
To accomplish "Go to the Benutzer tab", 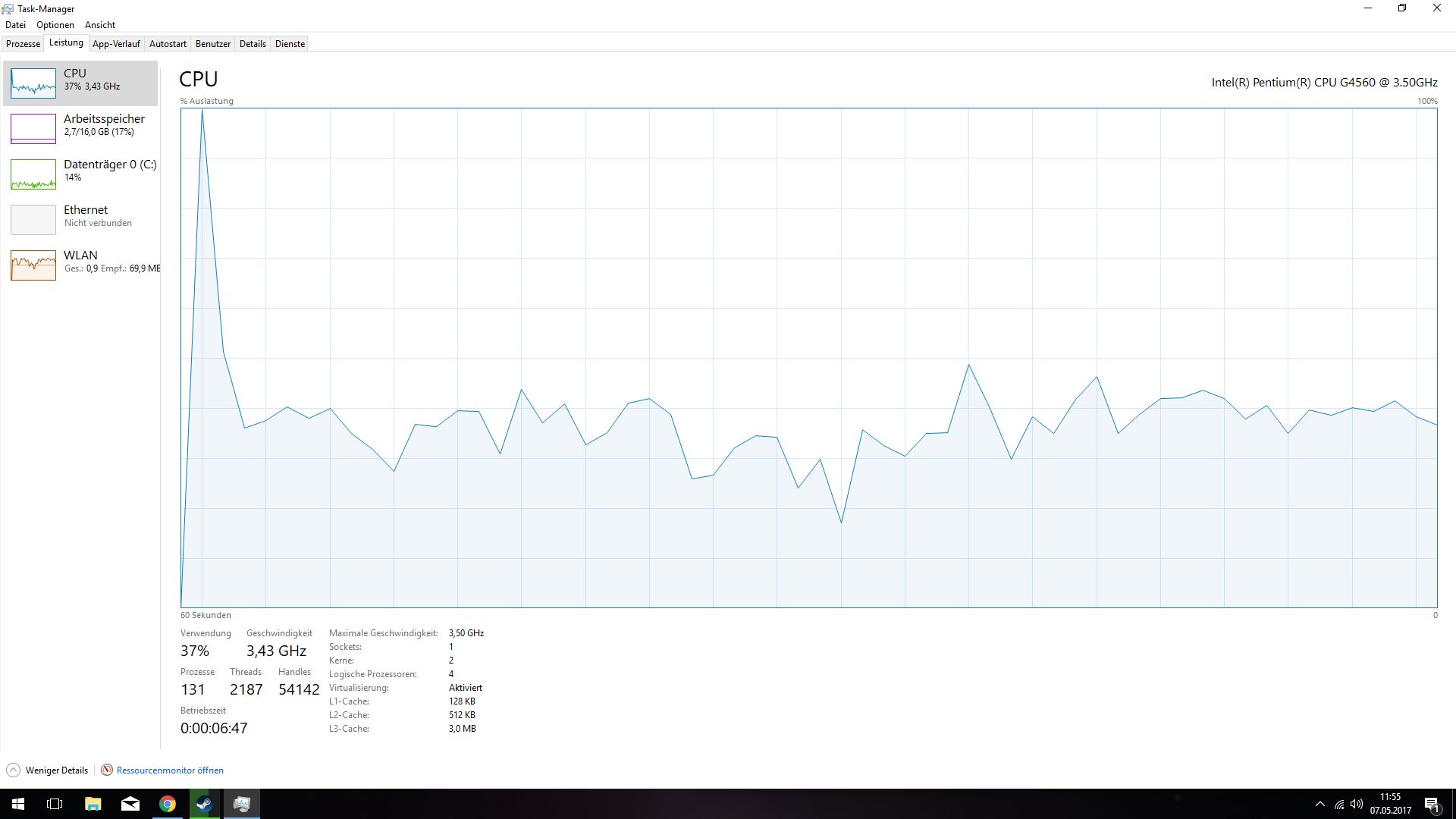I will 213,44.
